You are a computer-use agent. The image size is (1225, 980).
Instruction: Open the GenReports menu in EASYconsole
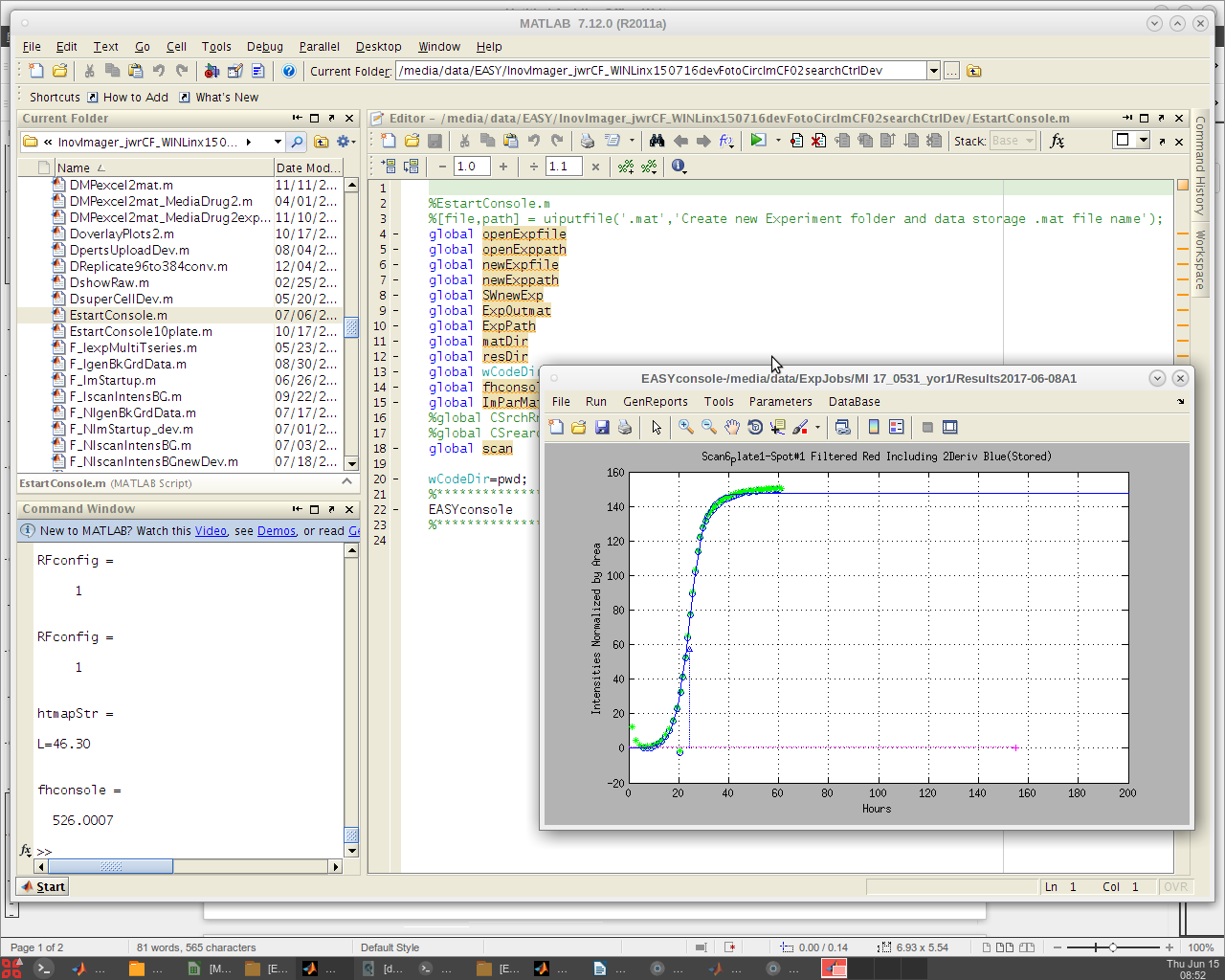(655, 402)
